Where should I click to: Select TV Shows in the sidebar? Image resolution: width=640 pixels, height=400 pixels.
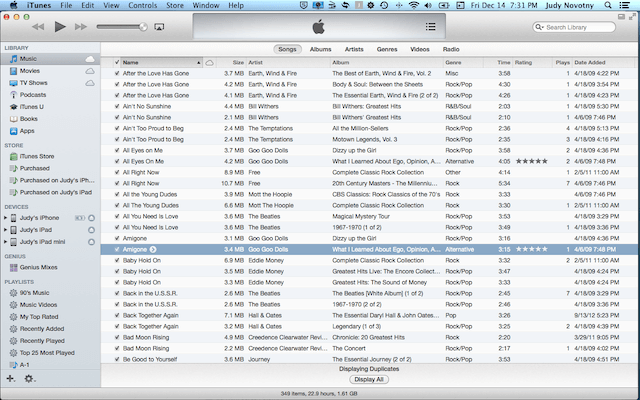[x=33, y=83]
